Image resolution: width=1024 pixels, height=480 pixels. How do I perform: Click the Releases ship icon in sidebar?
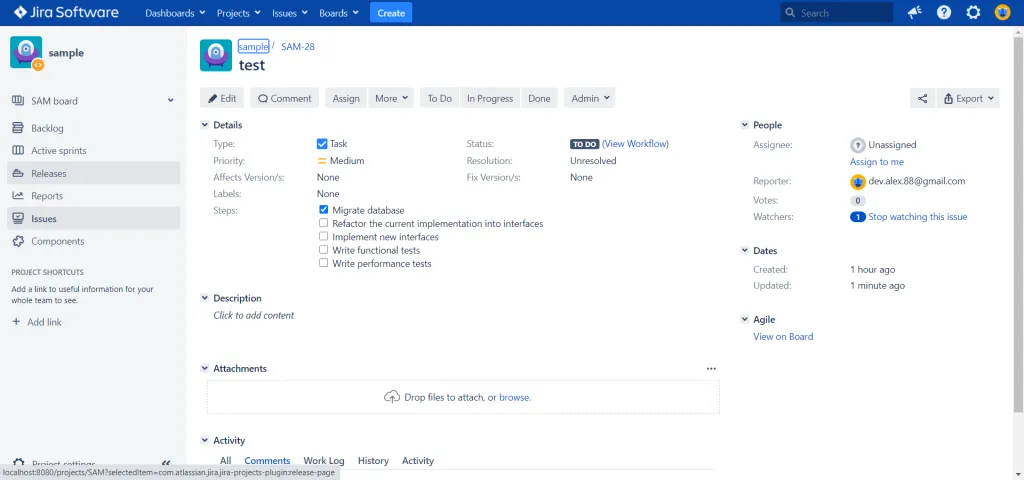[x=18, y=173]
